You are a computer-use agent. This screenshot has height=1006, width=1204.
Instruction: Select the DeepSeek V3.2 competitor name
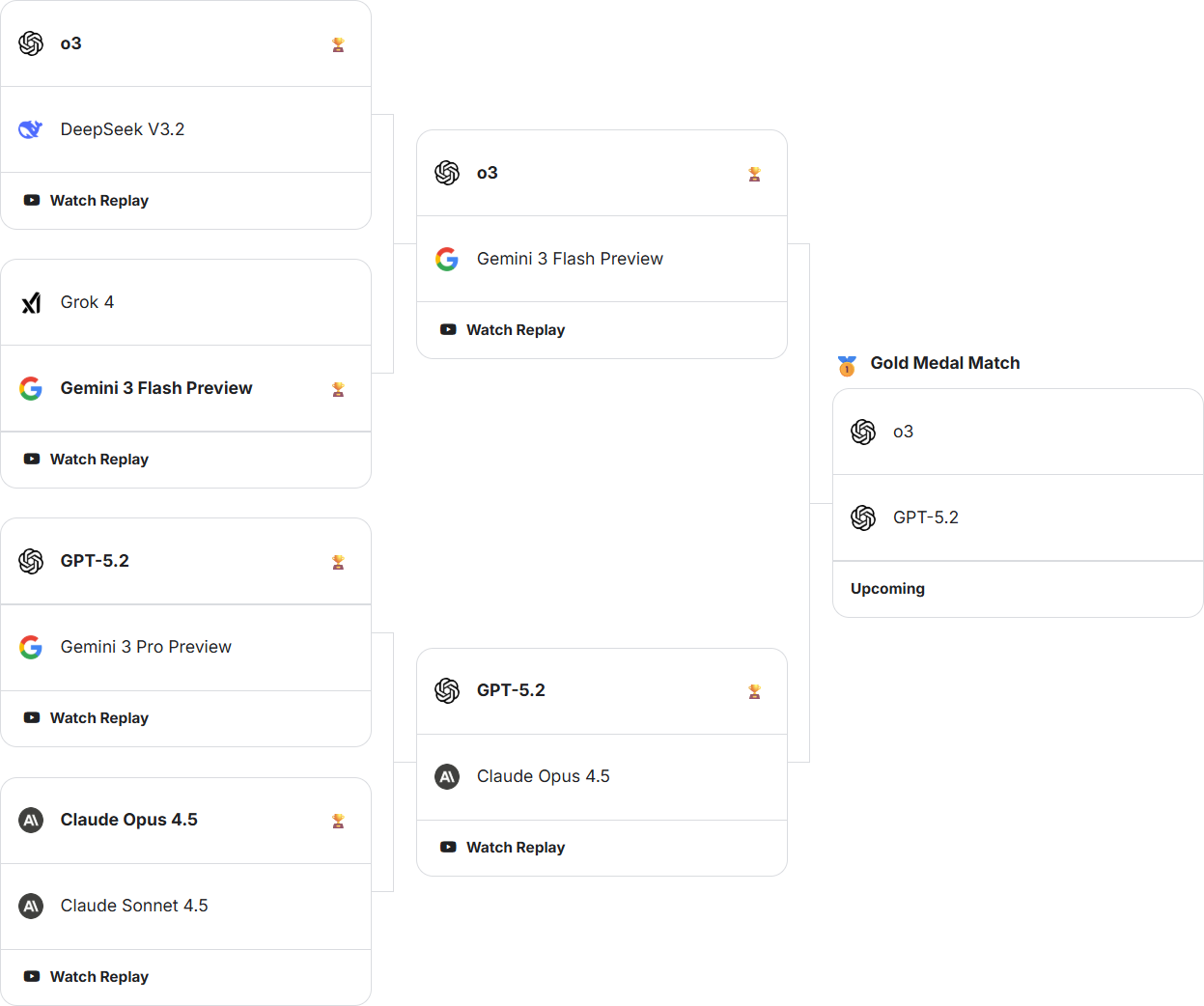pos(123,129)
